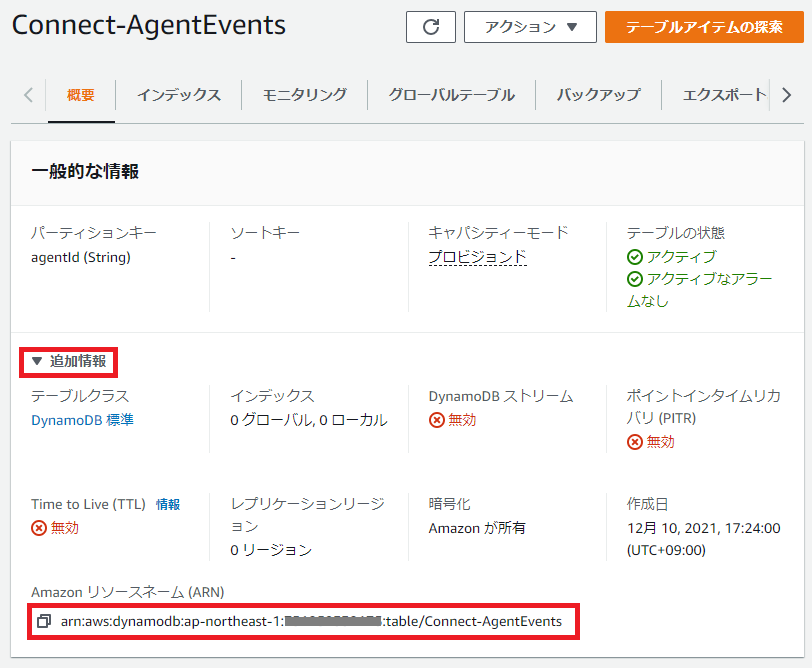812x668 pixels.
Task: Click the creation date 12月 10, 2021 value
Action: [703, 539]
